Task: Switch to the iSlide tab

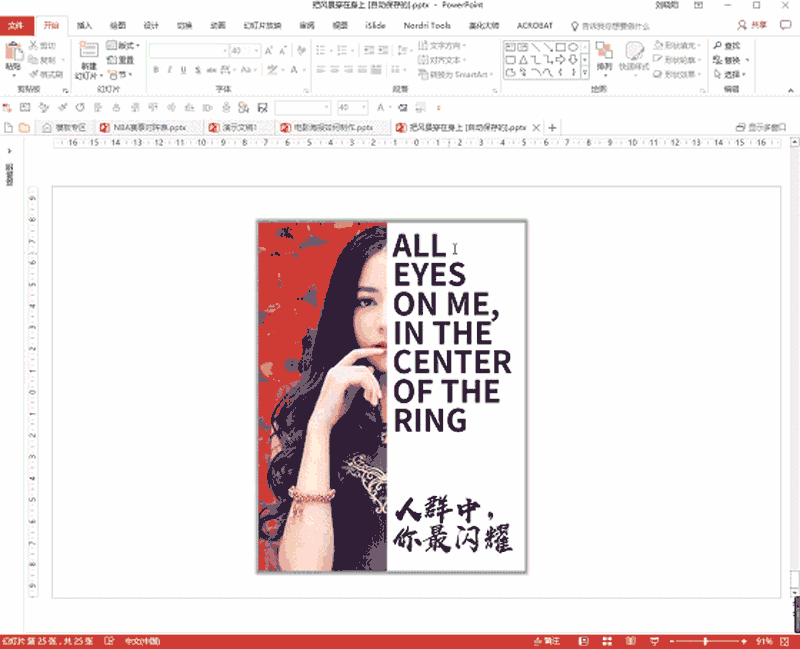Action: 375,26
